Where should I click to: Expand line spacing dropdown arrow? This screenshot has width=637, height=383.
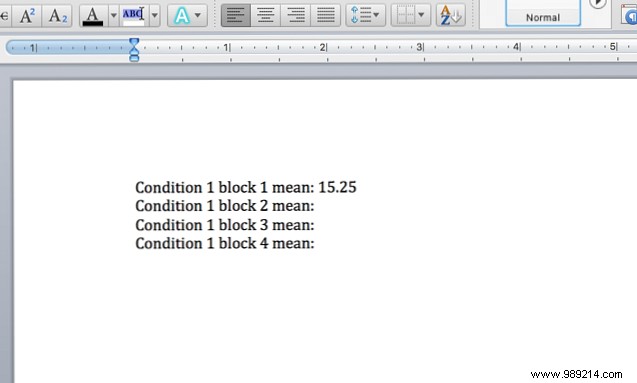click(377, 15)
